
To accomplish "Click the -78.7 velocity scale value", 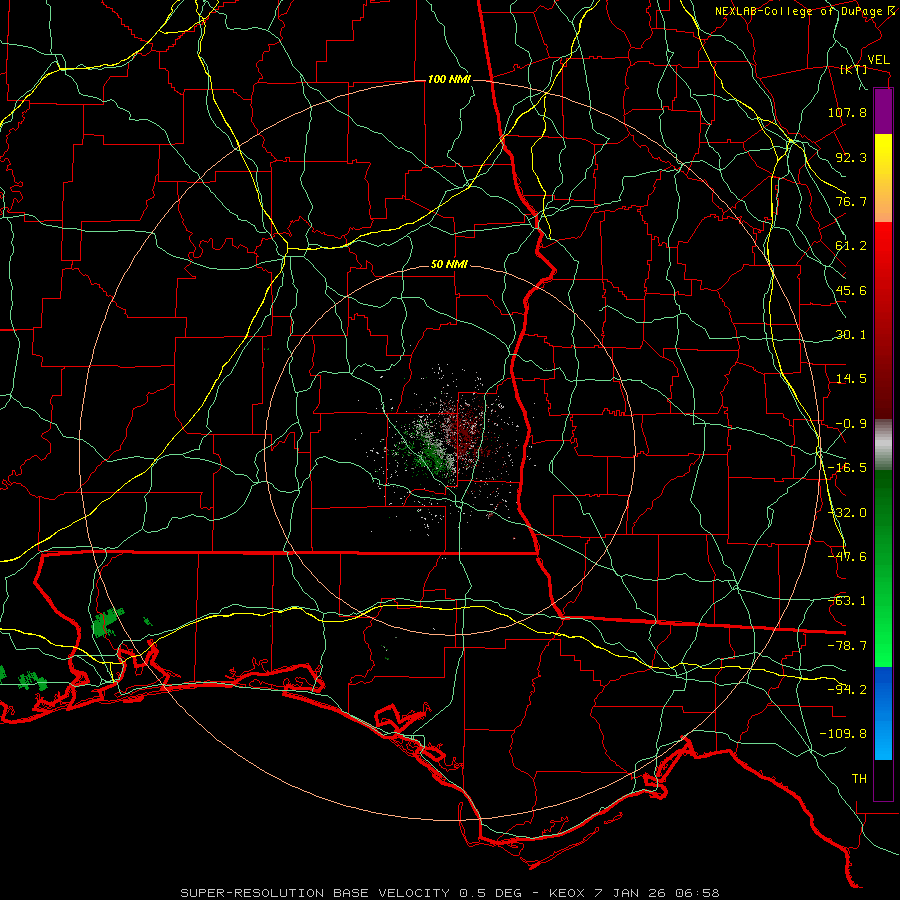I will tap(847, 646).
